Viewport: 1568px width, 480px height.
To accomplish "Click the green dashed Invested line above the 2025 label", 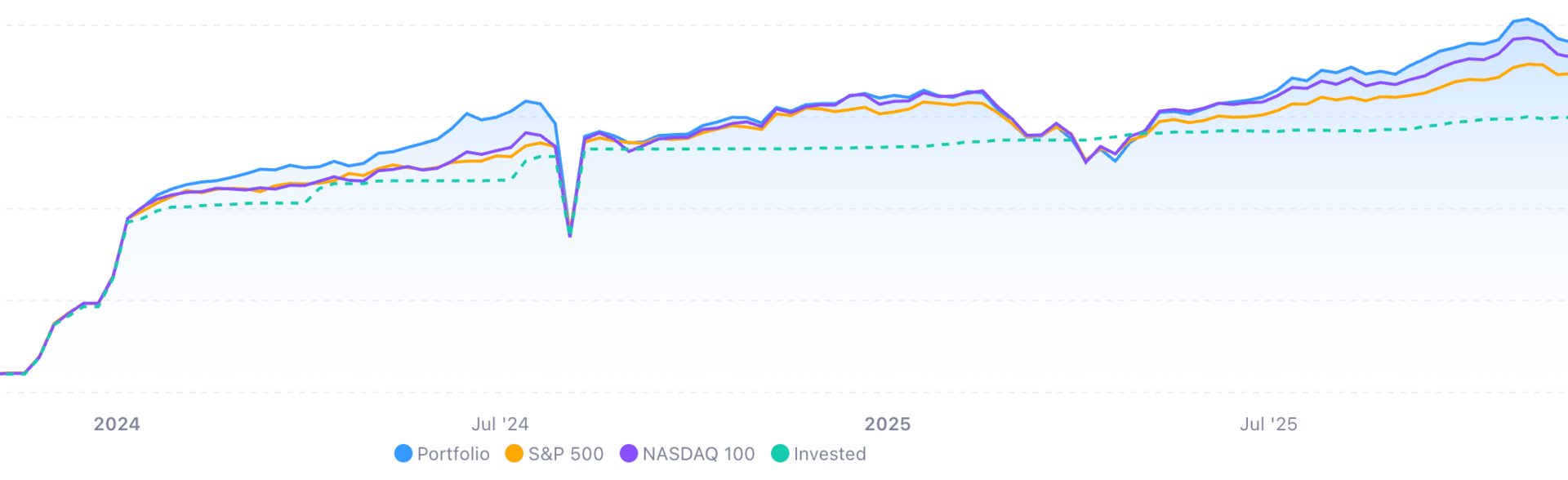I will 888,147.
